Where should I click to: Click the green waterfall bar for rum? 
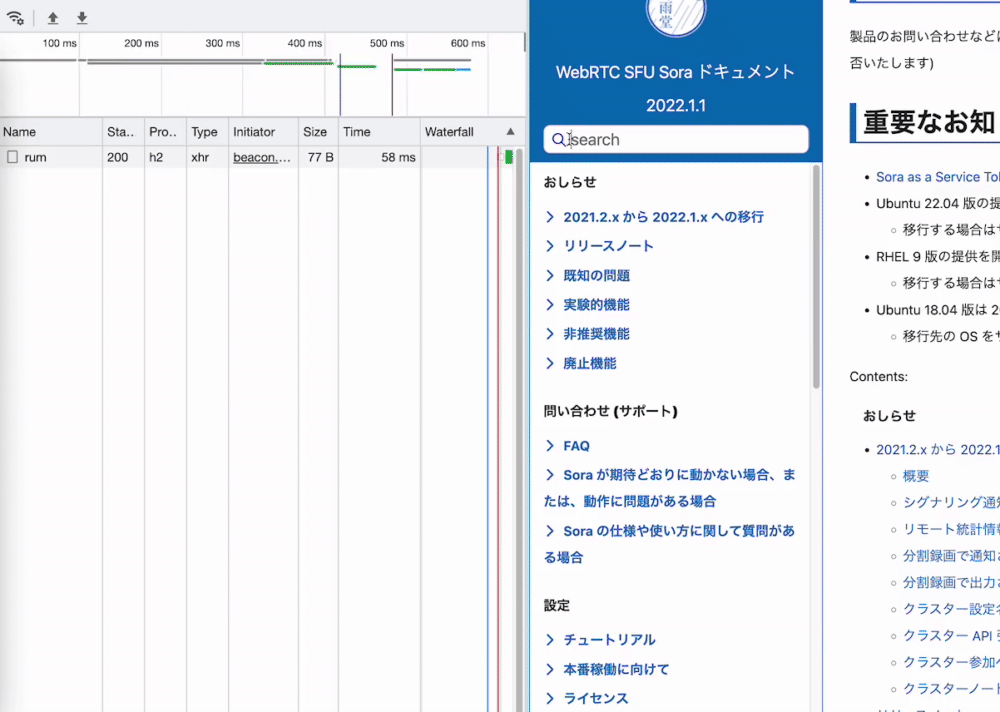point(509,157)
